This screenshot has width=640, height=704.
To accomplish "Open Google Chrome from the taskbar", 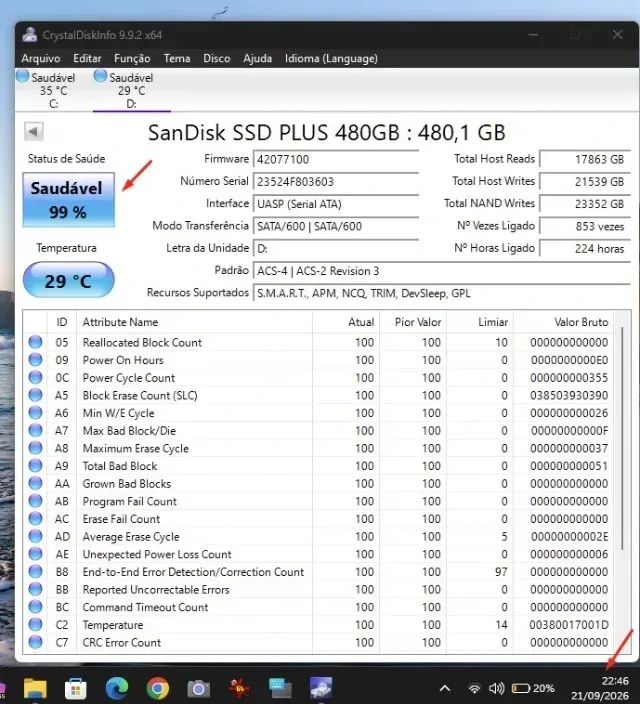I will point(158,688).
